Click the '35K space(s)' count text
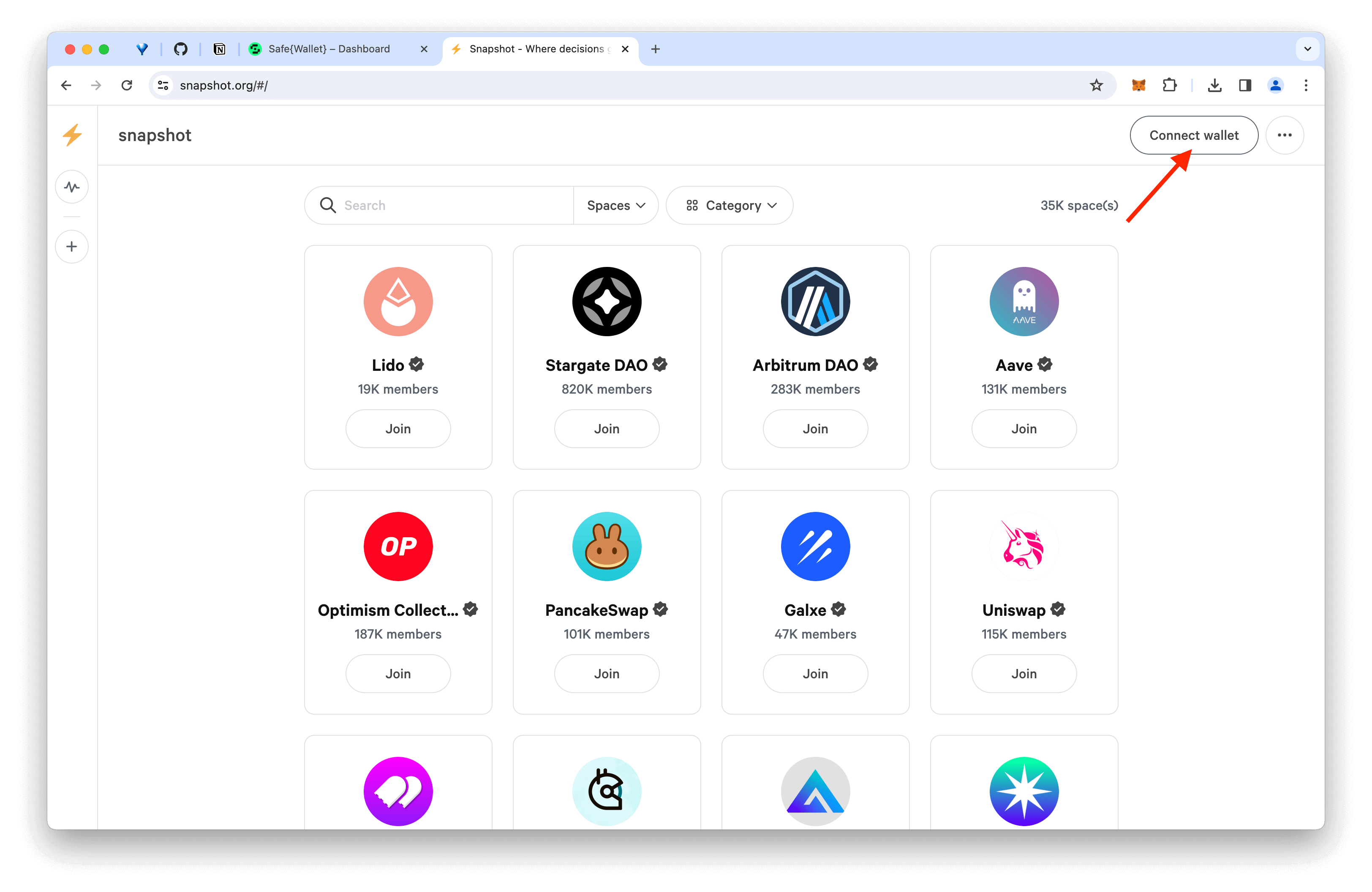 pyautogui.click(x=1079, y=205)
